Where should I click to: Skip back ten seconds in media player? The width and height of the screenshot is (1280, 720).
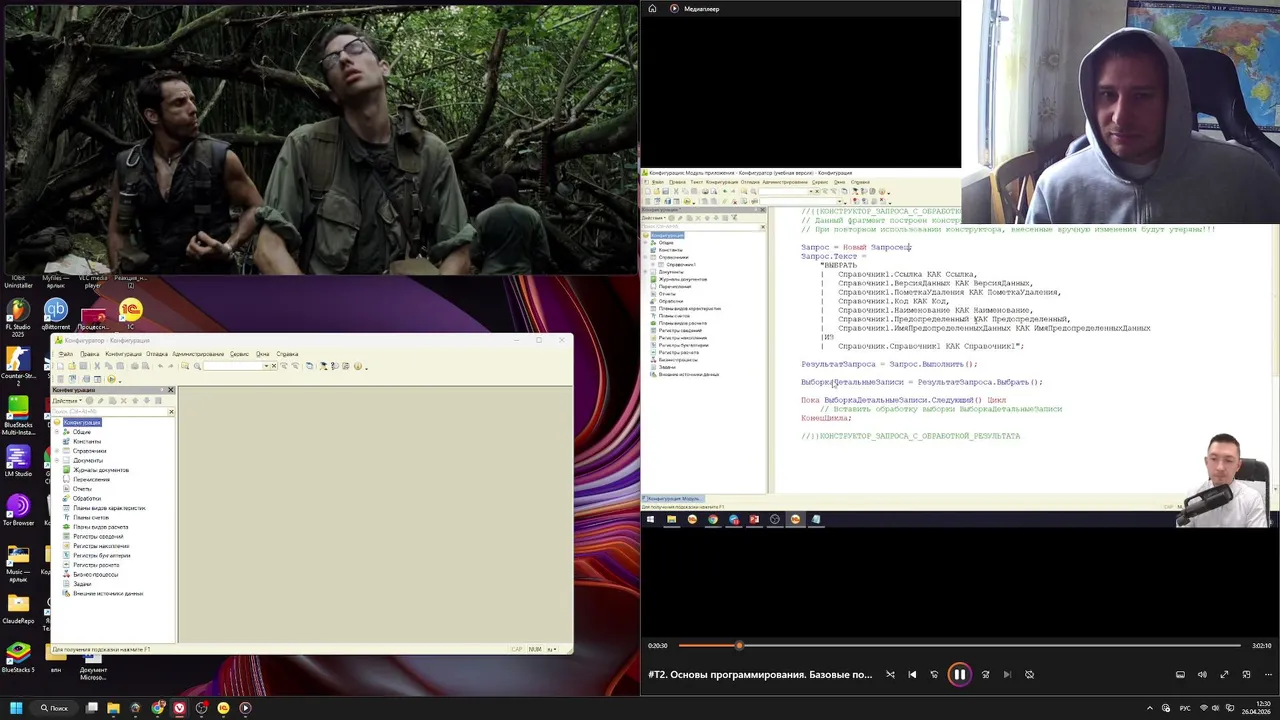pyautogui.click(x=934, y=674)
